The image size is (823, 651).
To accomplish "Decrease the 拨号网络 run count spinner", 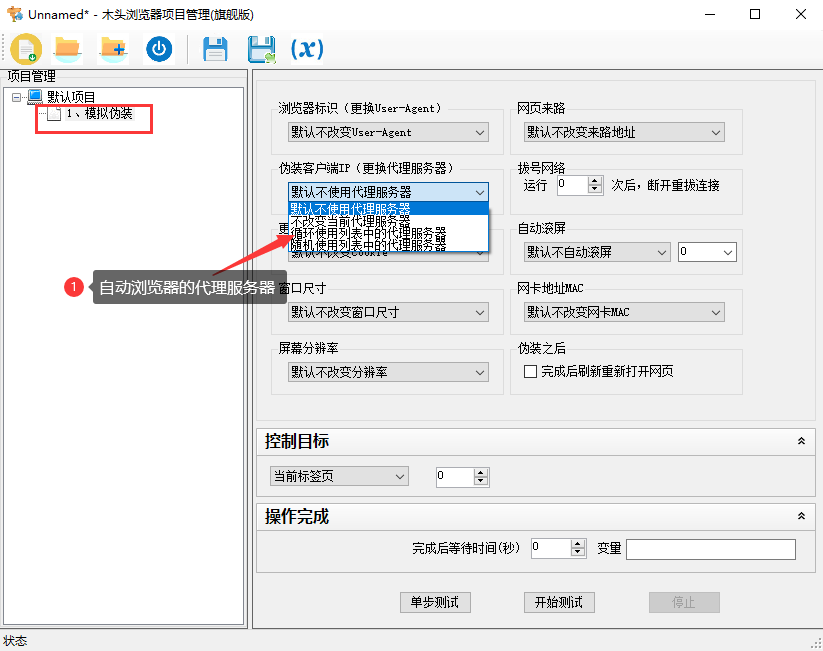I will coord(595,189).
